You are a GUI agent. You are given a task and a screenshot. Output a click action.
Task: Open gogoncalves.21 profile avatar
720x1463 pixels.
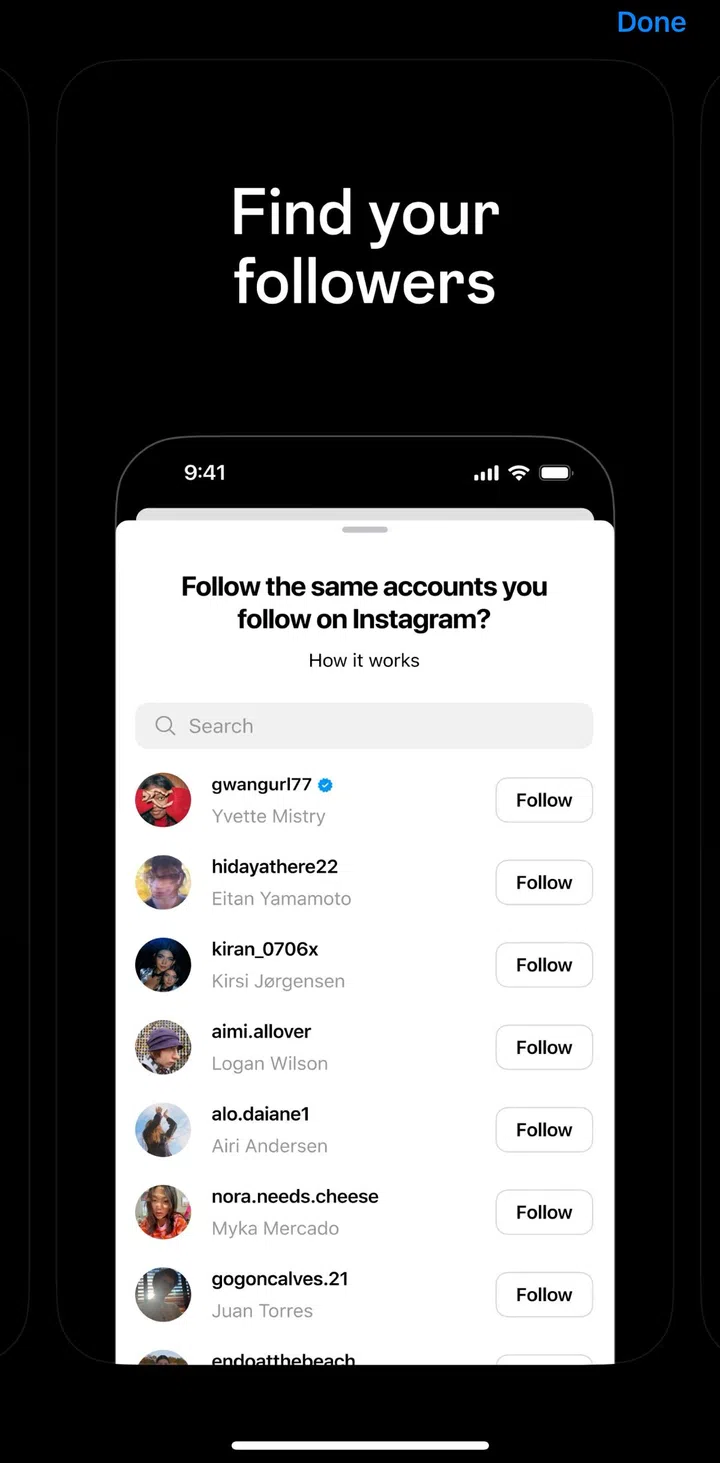[163, 1294]
